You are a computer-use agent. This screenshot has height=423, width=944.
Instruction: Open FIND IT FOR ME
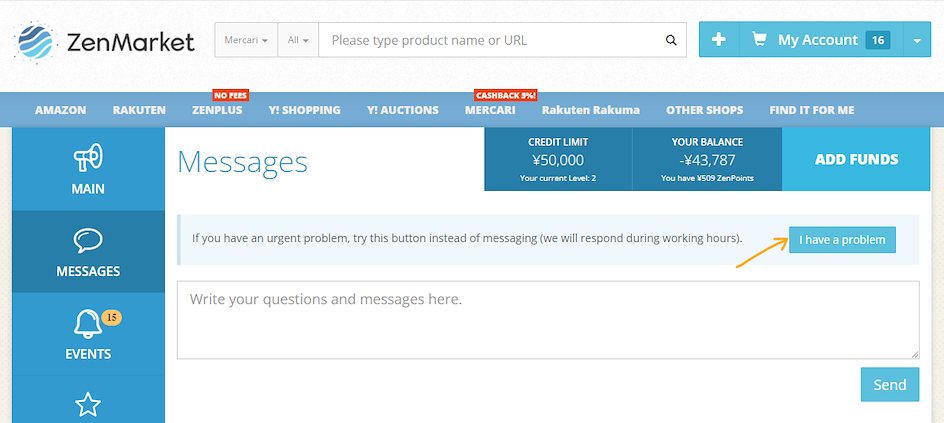coord(812,110)
